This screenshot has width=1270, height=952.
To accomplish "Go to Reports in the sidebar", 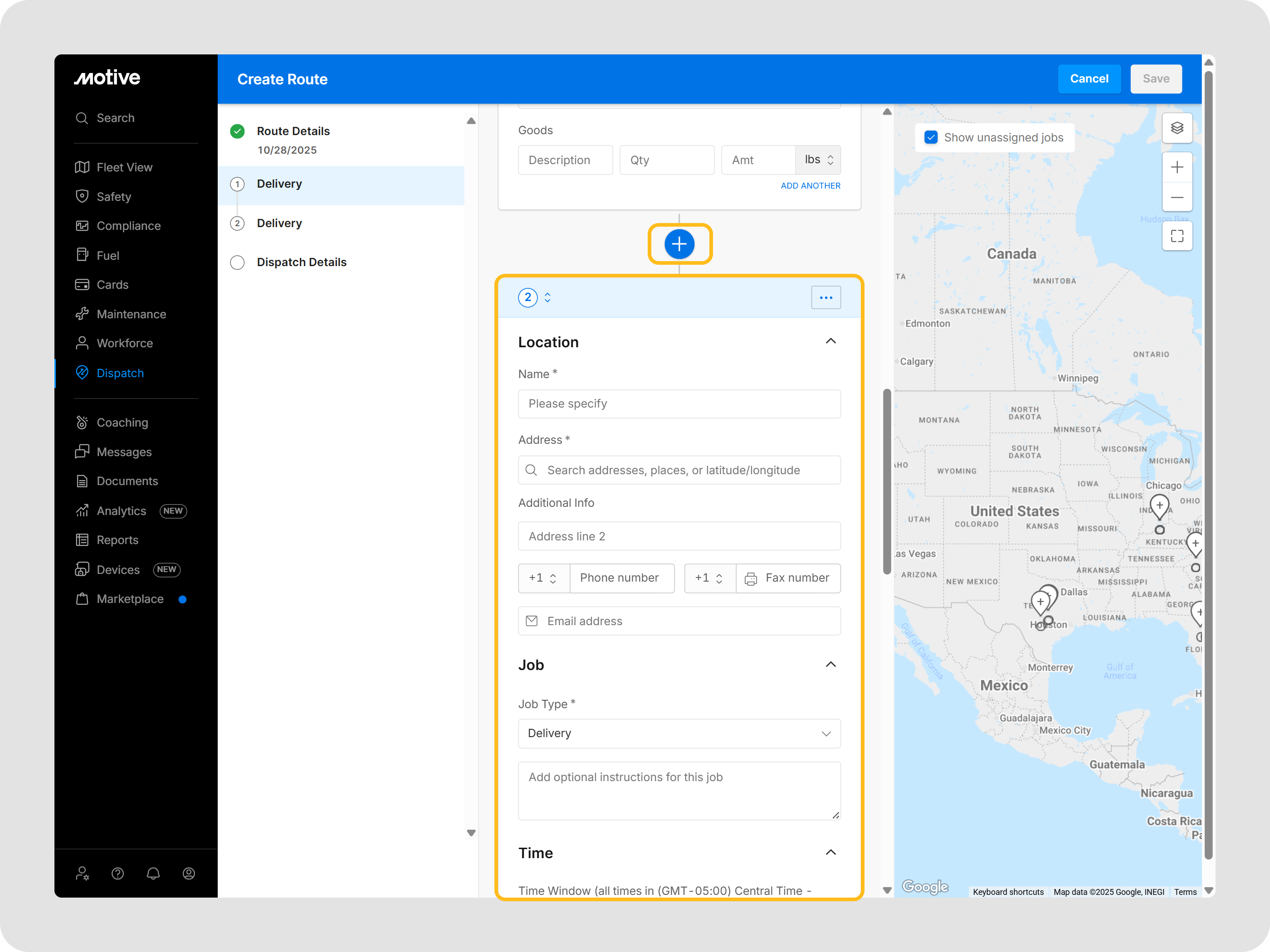I will pyautogui.click(x=117, y=540).
